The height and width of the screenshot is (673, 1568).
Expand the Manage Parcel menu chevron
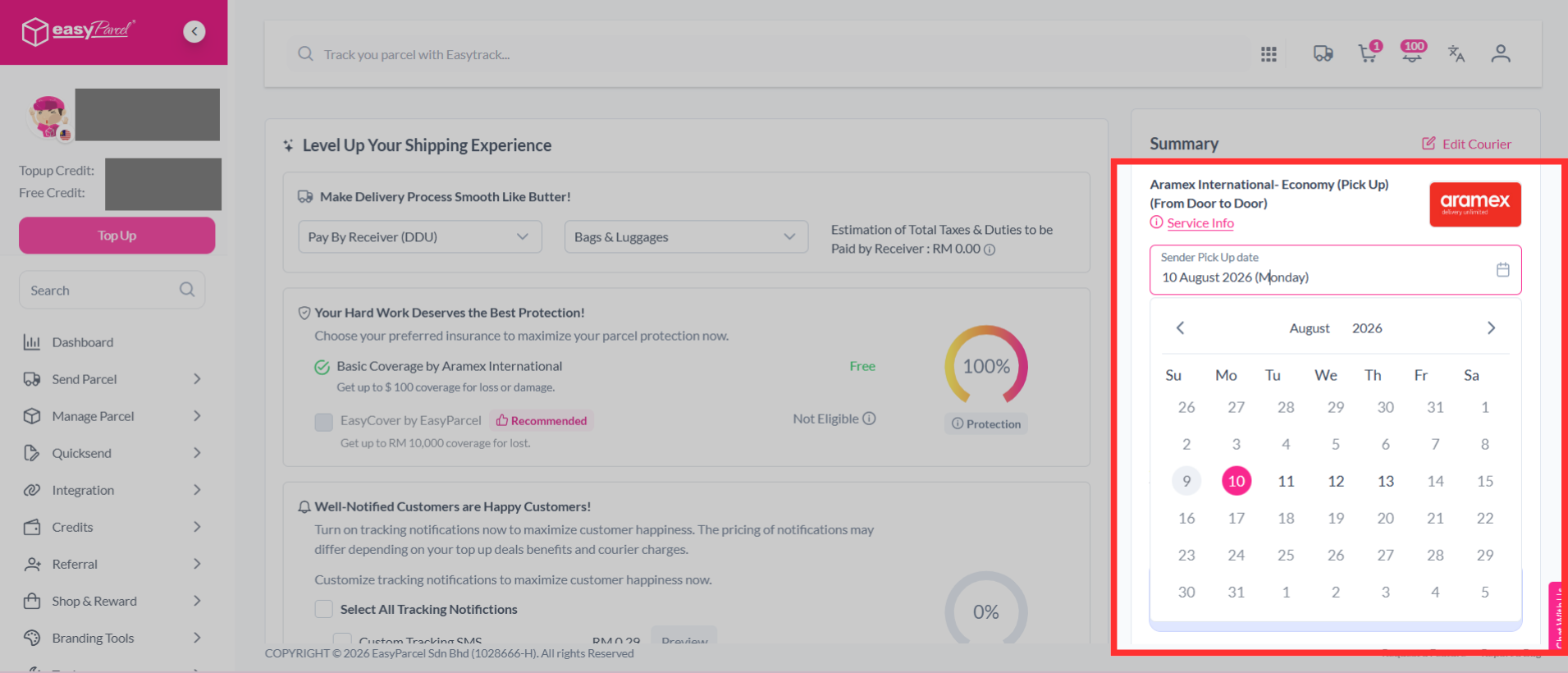pos(197,416)
